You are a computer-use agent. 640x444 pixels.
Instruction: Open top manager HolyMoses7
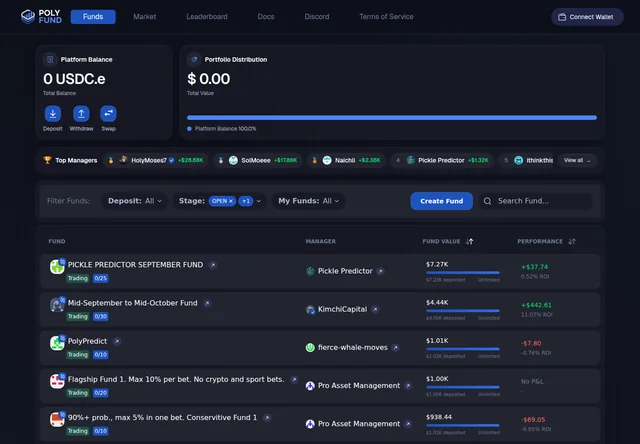pyautogui.click(x=155, y=160)
